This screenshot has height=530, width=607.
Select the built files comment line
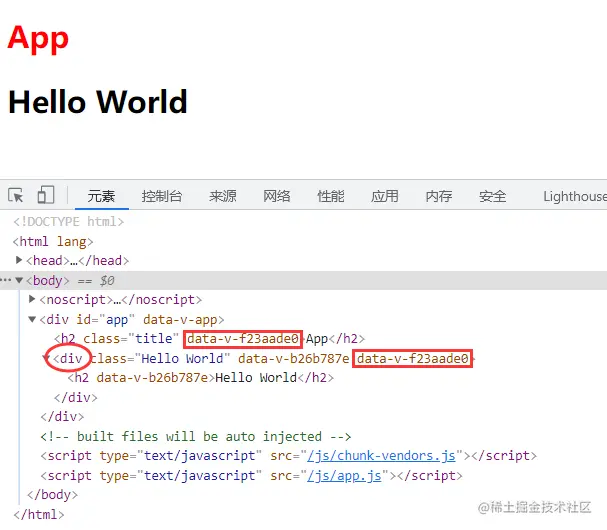point(195,436)
